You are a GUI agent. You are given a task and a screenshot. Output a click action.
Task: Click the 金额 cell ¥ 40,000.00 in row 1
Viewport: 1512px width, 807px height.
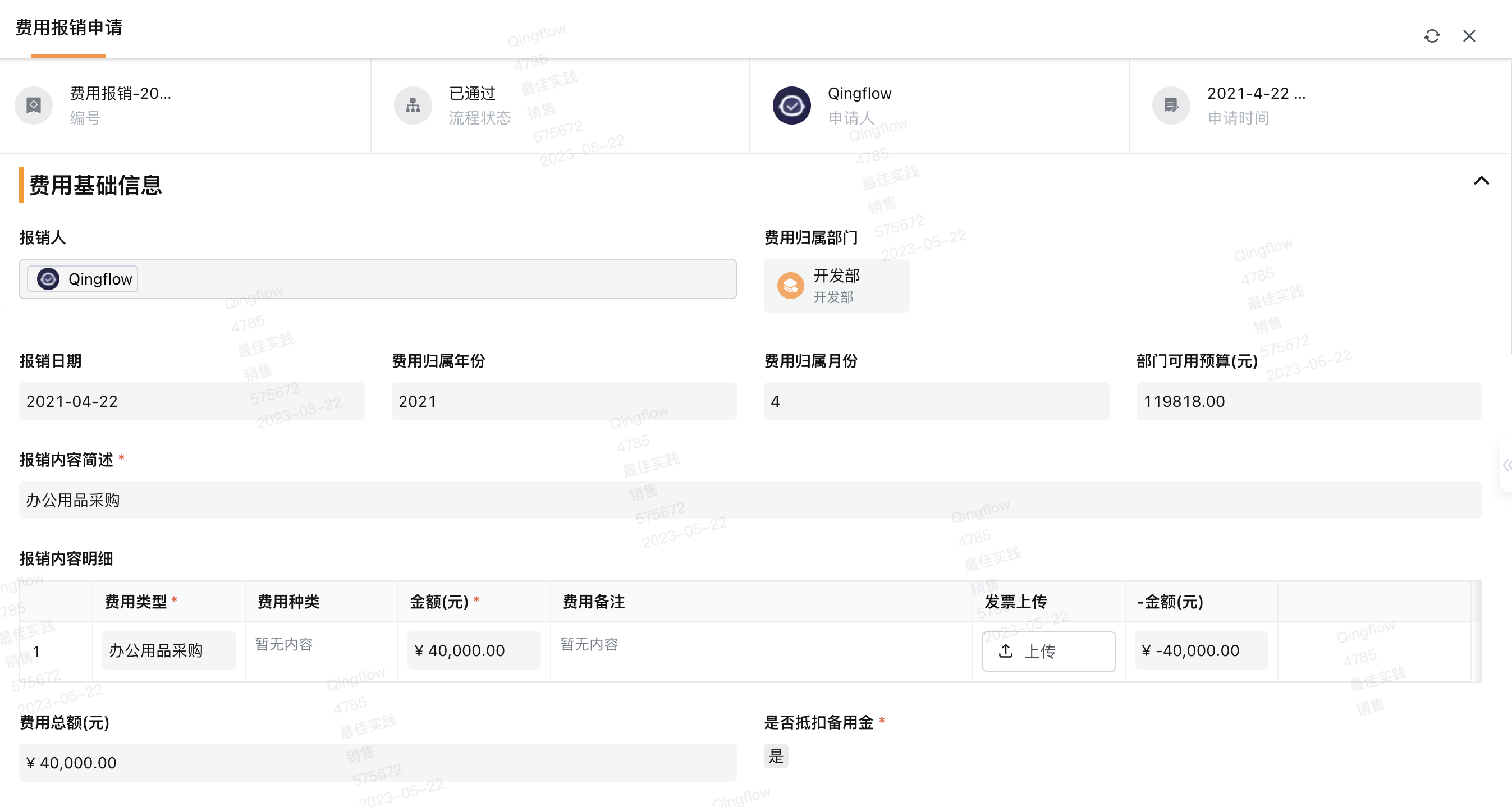point(474,650)
